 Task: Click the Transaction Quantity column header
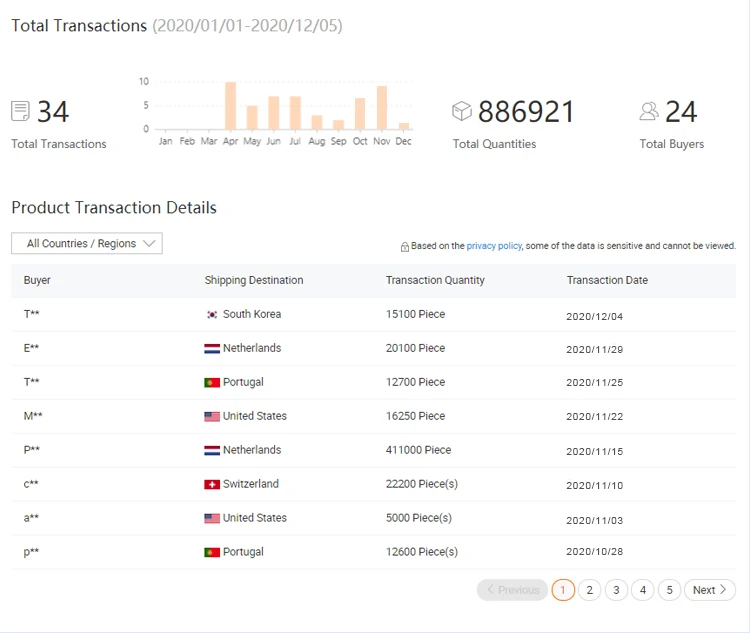click(435, 280)
